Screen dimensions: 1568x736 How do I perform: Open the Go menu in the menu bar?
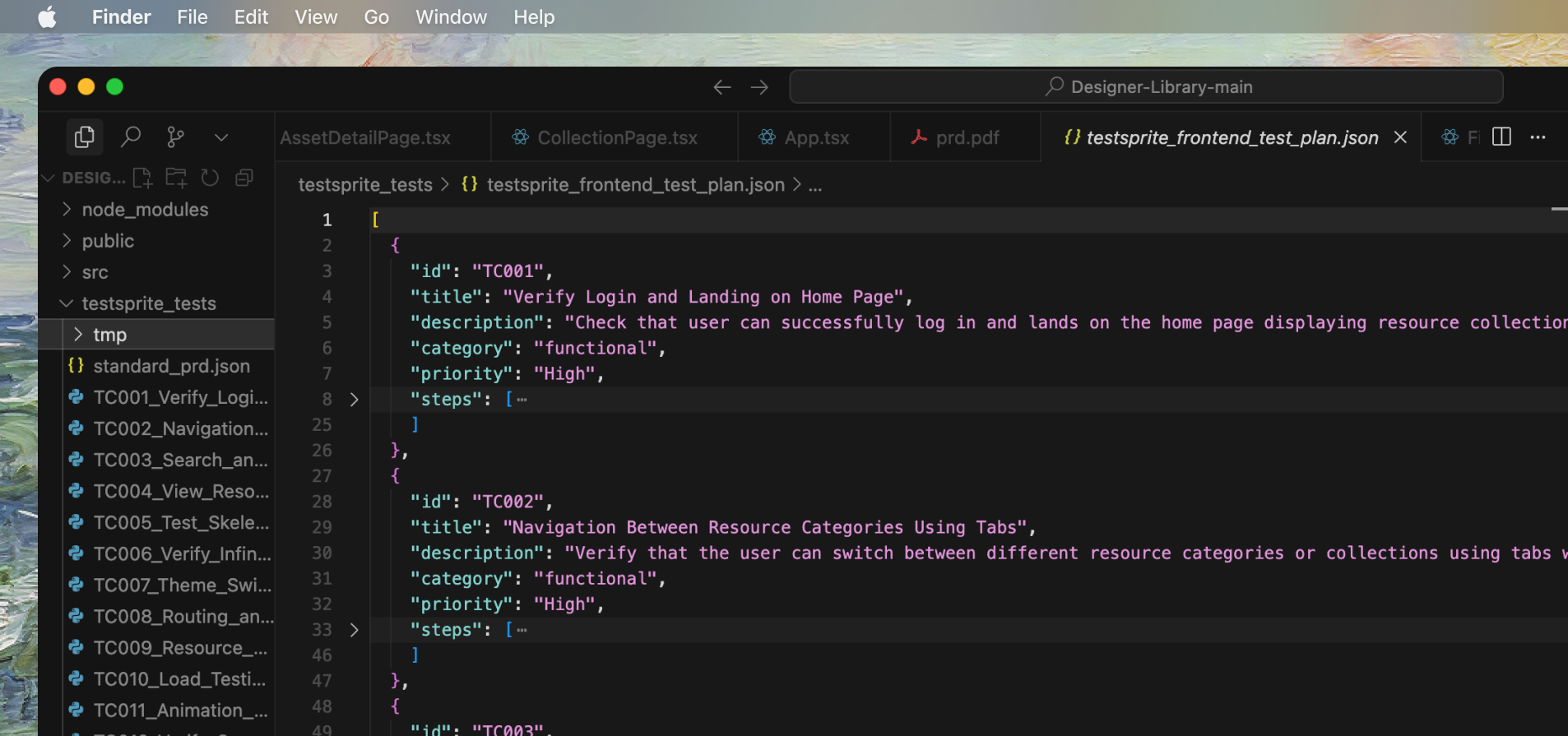point(376,16)
